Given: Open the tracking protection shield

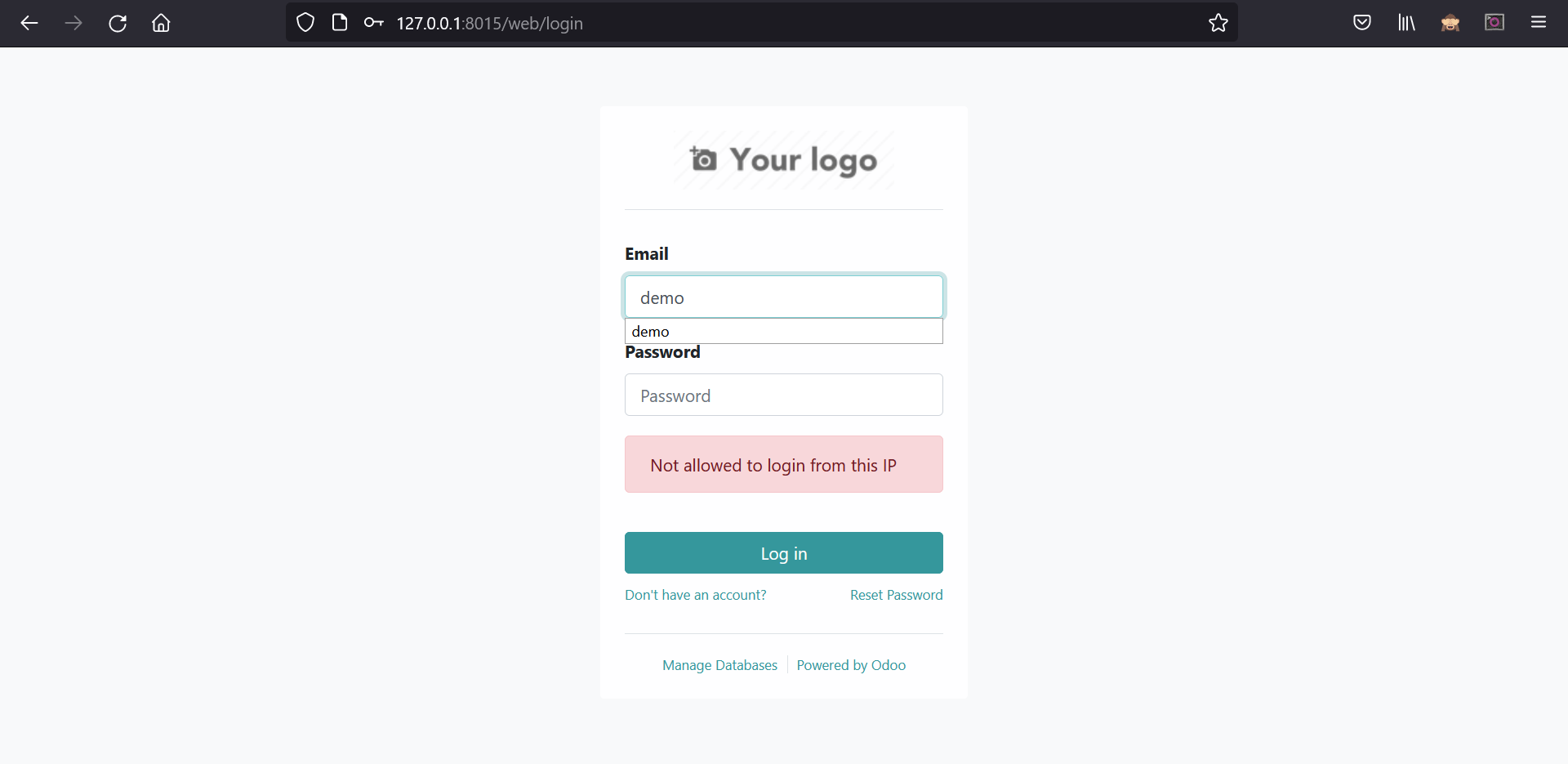Looking at the screenshot, I should (305, 23).
